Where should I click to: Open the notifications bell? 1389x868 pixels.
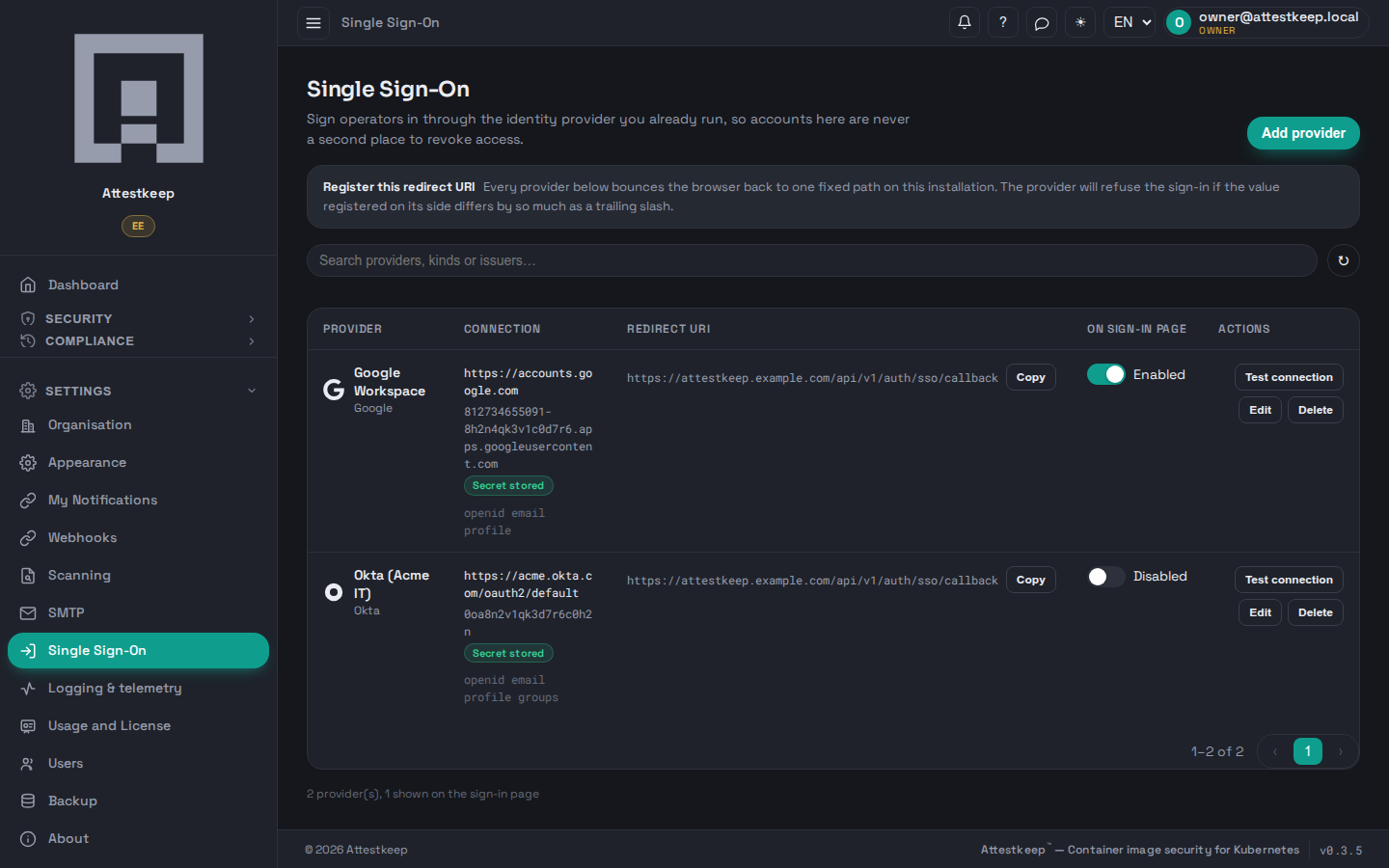coord(965,22)
